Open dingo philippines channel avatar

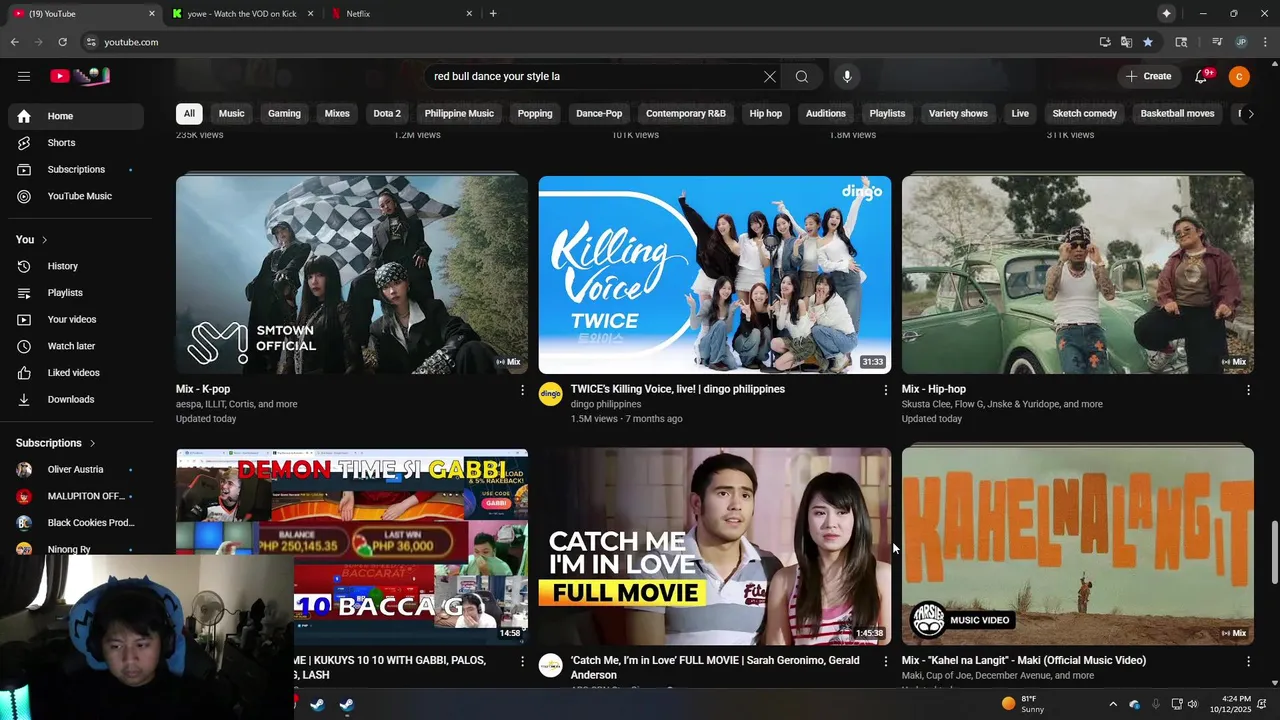pyautogui.click(x=551, y=394)
